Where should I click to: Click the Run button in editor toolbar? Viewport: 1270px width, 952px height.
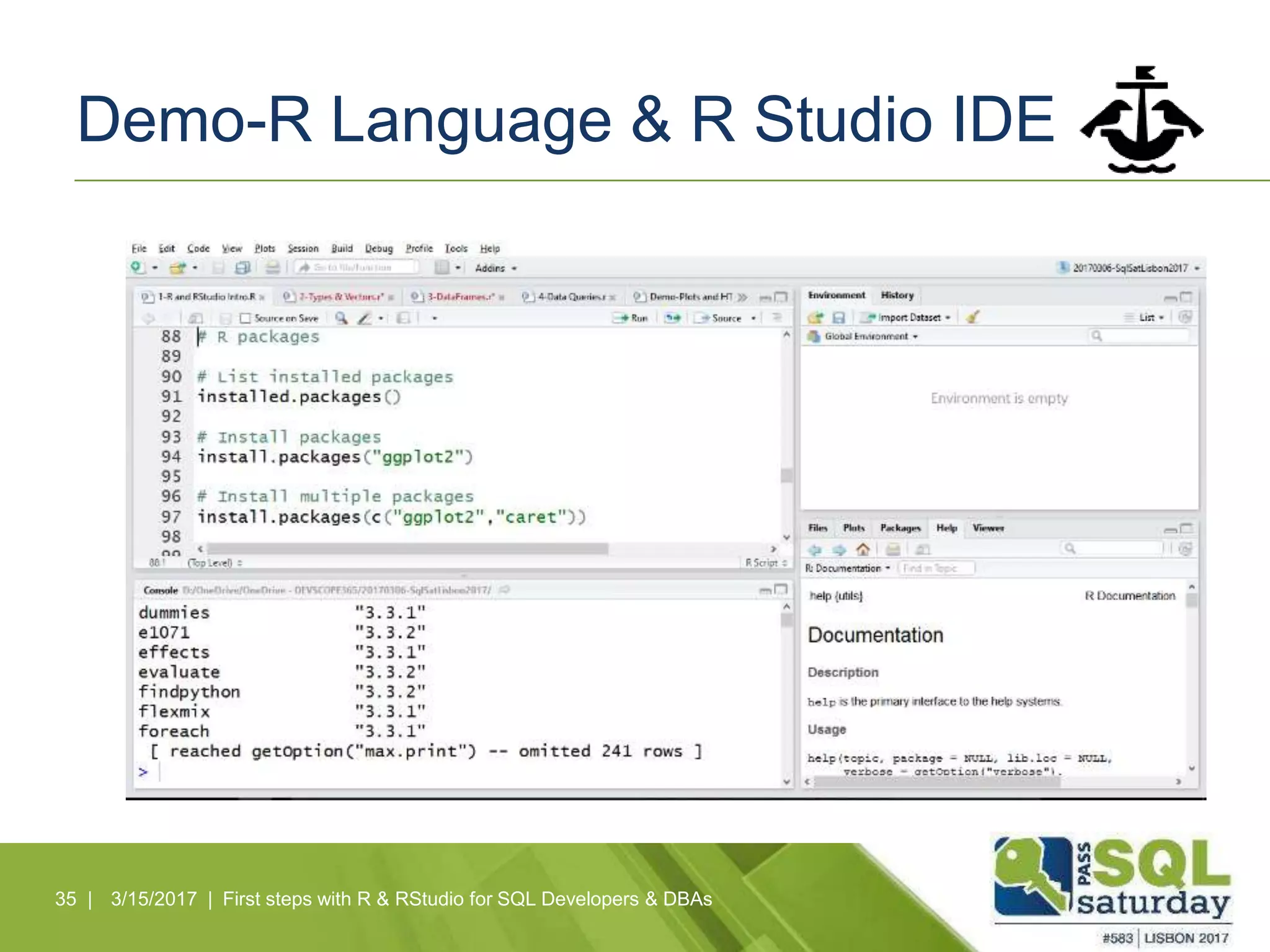coord(630,318)
